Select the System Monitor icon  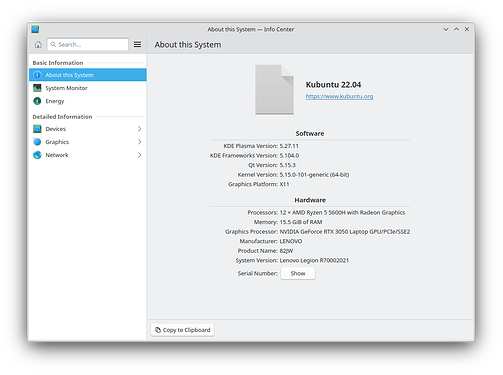point(37,88)
